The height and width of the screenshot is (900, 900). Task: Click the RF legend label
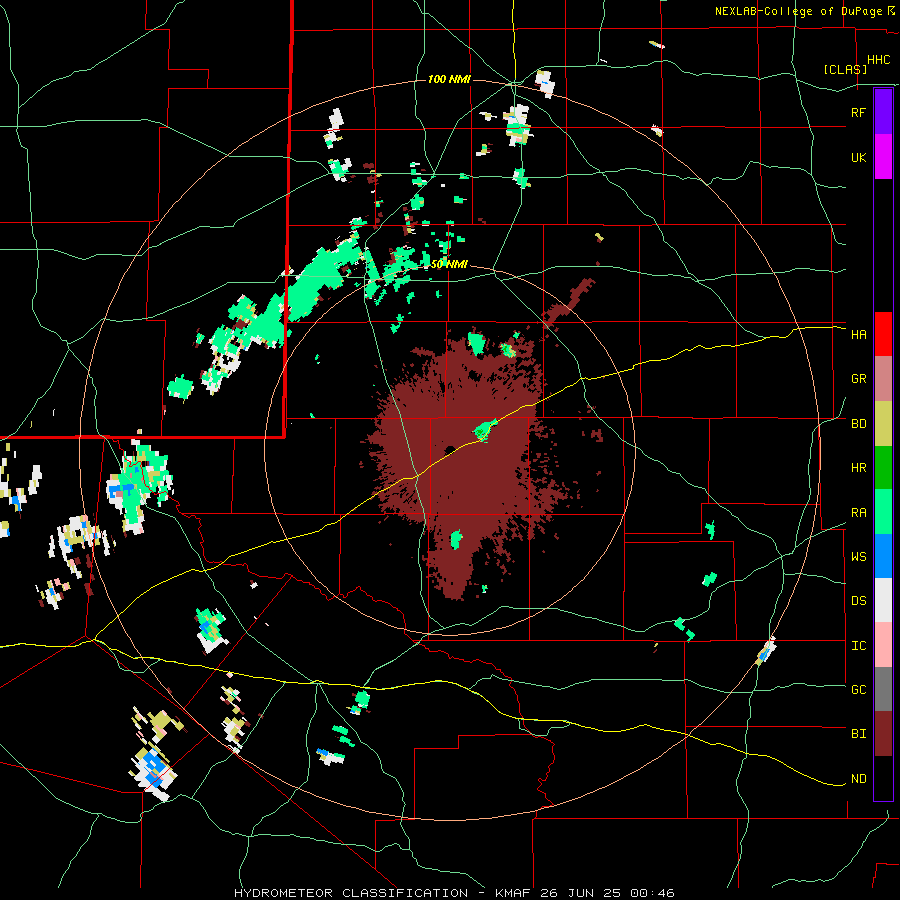(x=858, y=112)
